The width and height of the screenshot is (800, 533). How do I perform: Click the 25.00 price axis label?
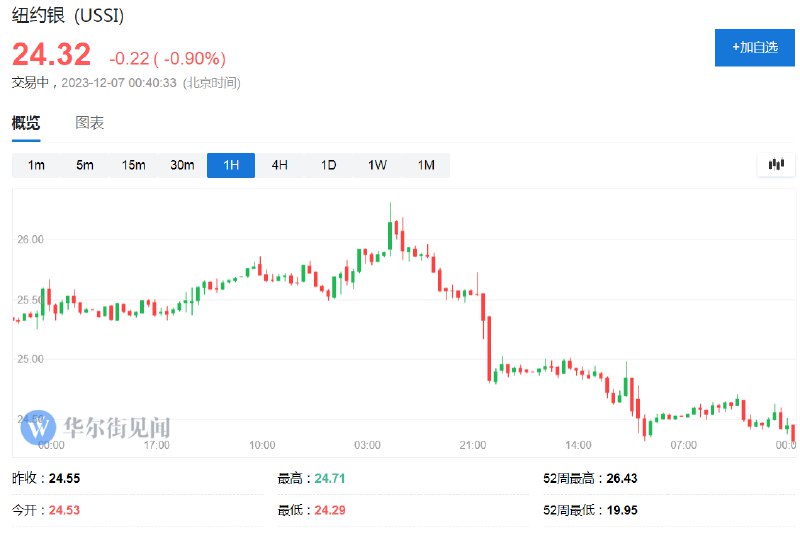[31, 359]
